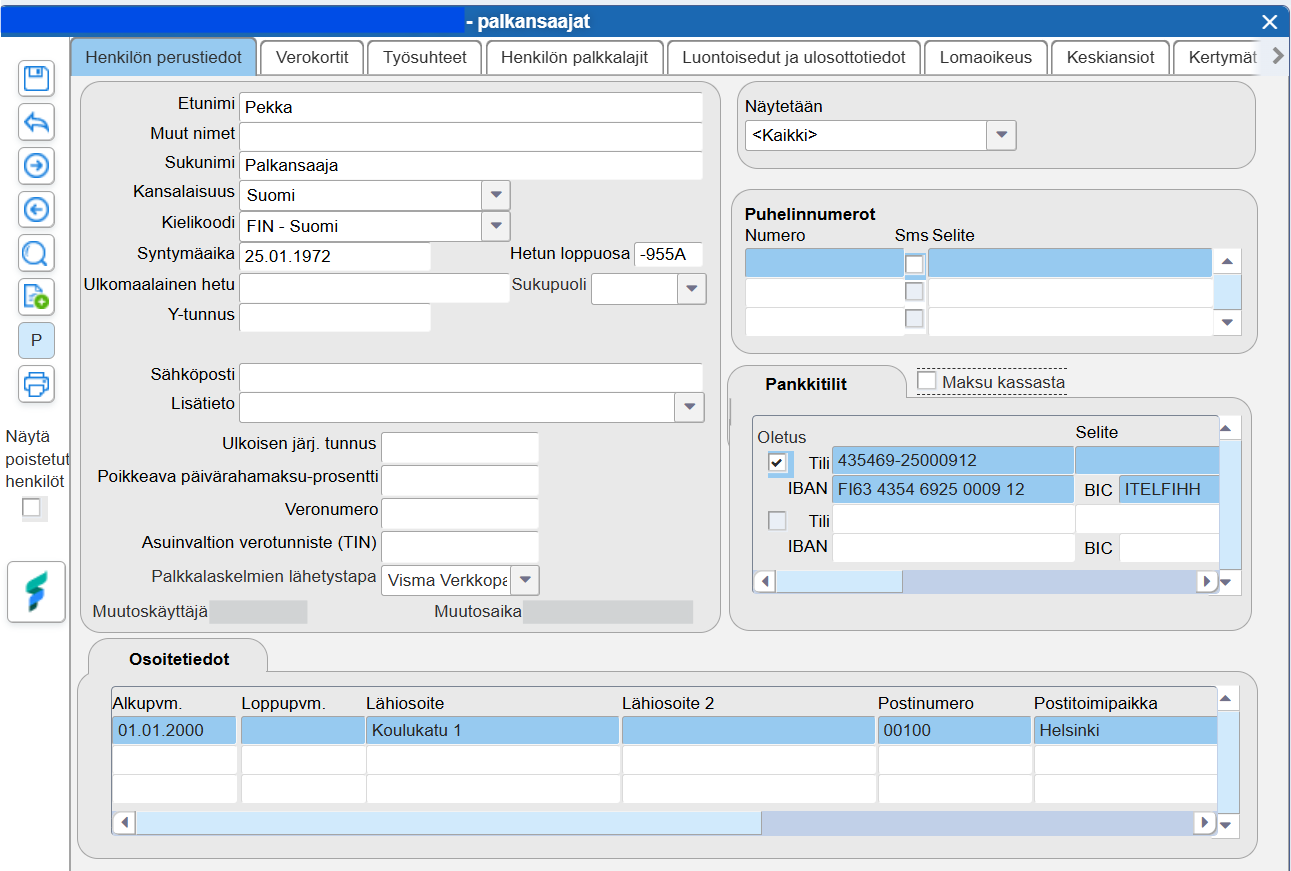Enable the Näytä poistetut henkilöt checkbox

(32, 508)
